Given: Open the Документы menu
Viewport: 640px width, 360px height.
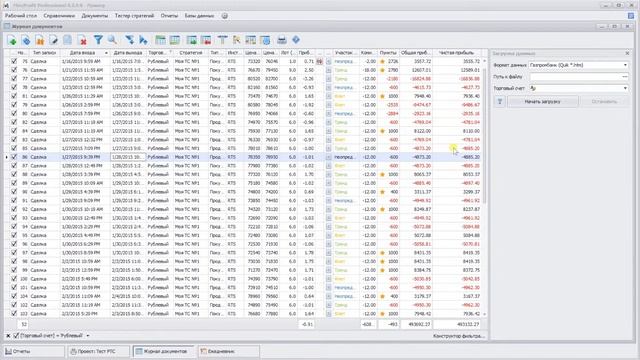Looking at the screenshot, I should (95, 16).
